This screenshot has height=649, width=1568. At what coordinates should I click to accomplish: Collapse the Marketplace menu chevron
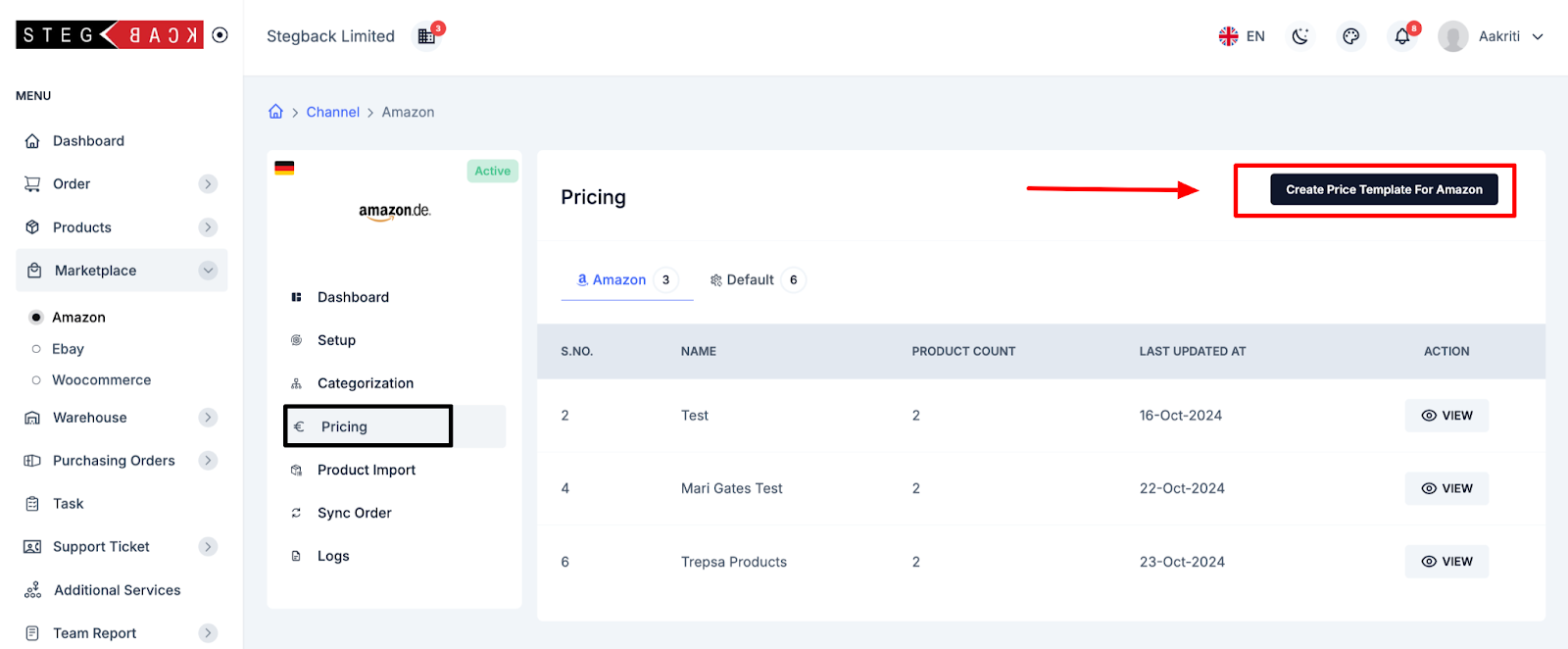[208, 271]
